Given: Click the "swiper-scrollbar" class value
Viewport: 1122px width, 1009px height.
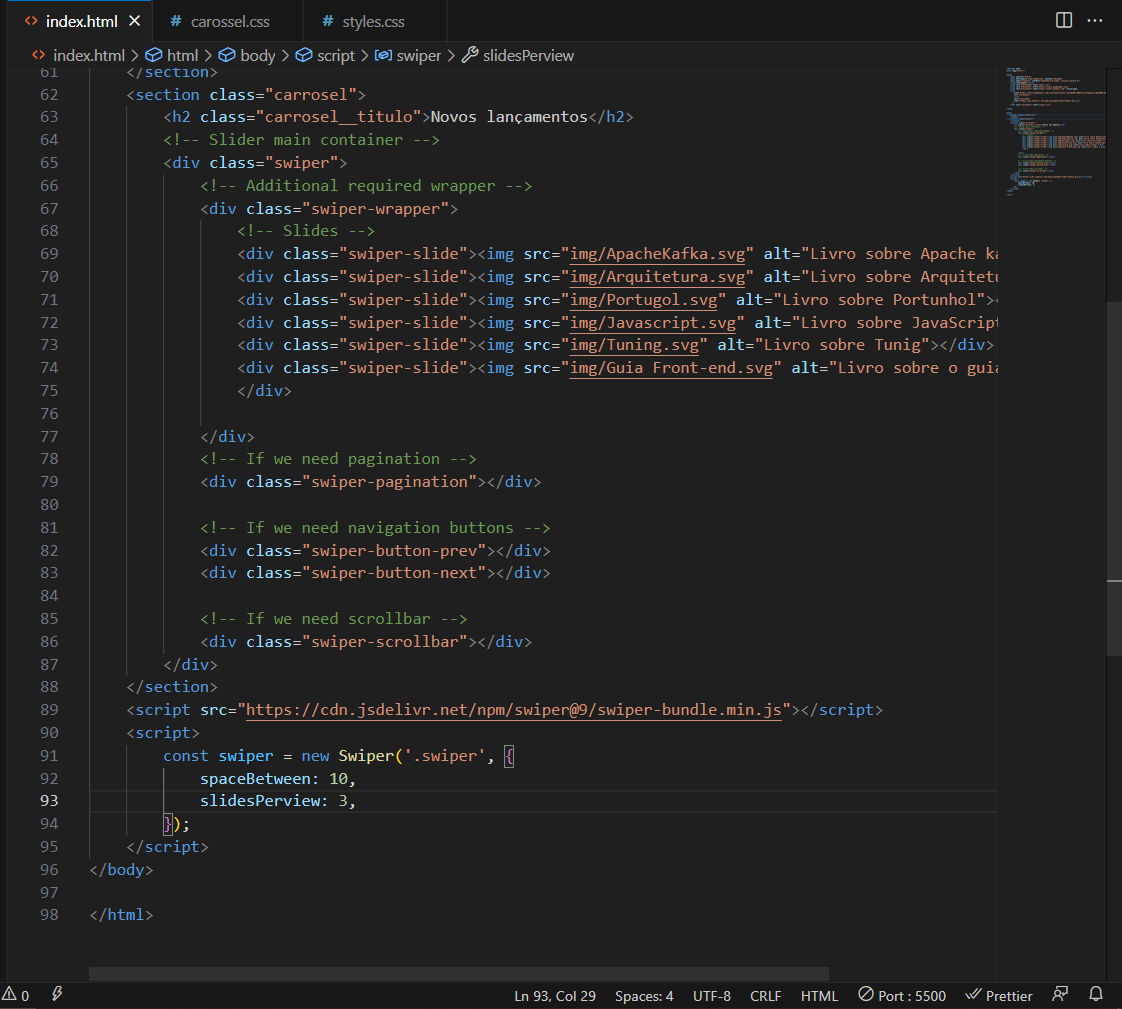Looking at the screenshot, I should (385, 641).
